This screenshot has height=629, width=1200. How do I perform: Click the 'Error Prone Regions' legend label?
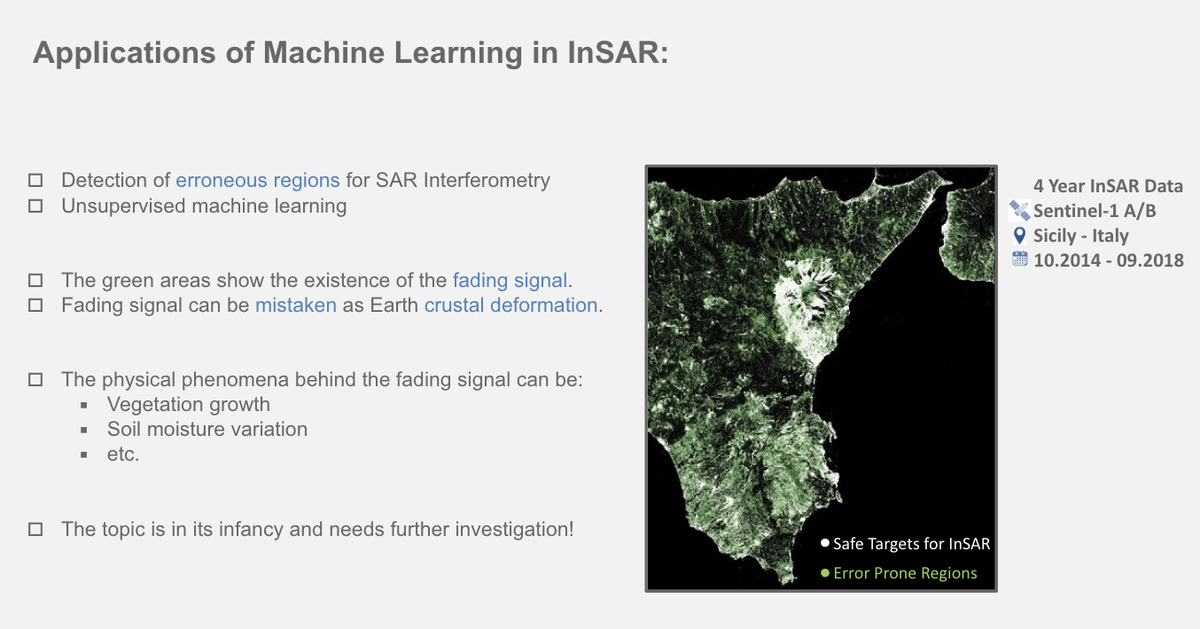pyautogui.click(x=905, y=574)
